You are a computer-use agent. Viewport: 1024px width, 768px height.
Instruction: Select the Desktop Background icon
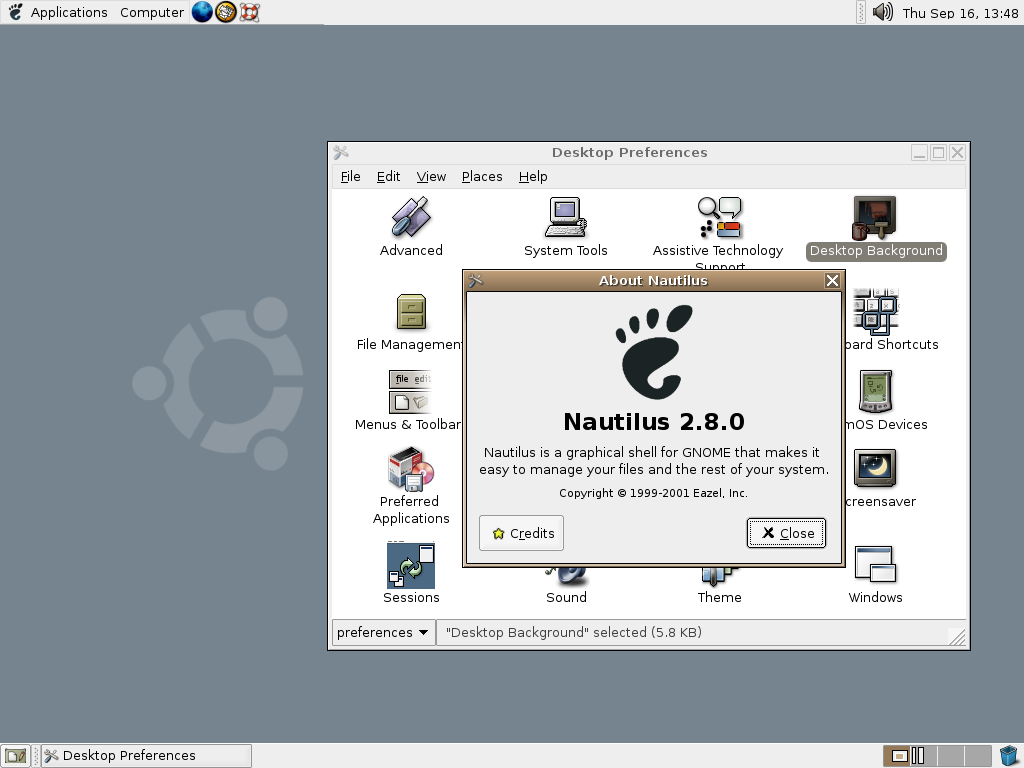(875, 218)
